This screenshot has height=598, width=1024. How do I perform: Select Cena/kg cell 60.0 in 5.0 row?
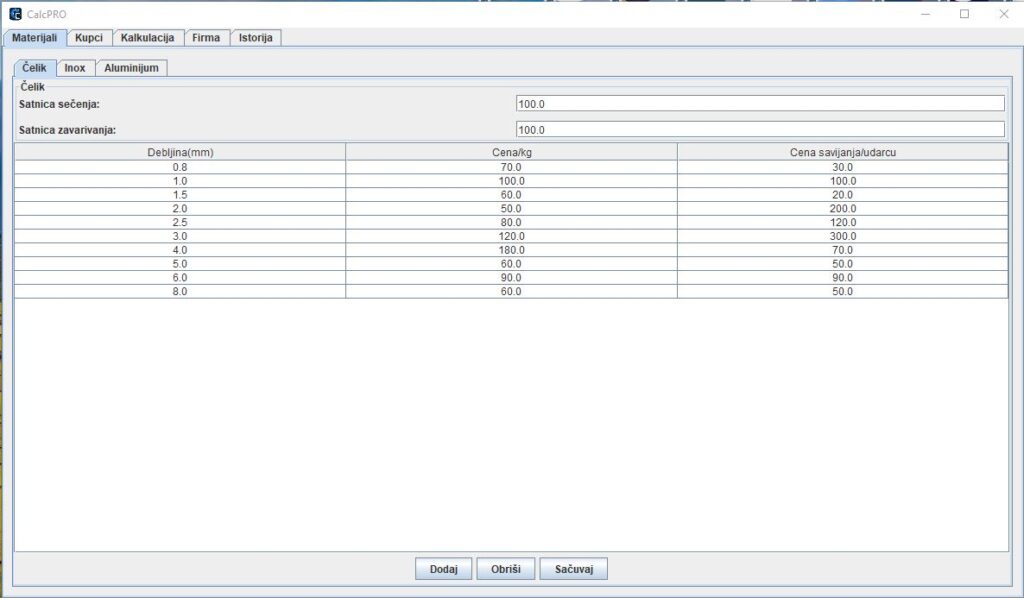tap(511, 264)
